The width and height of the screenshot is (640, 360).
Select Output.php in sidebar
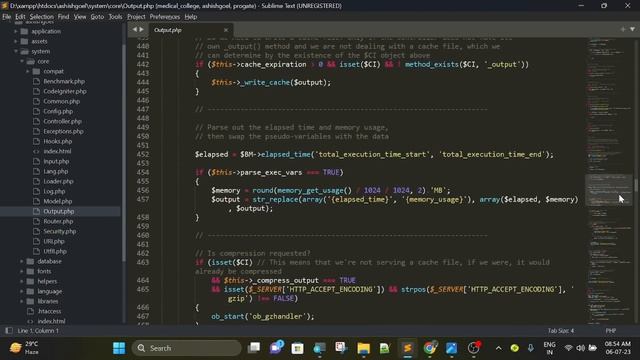[x=59, y=211]
